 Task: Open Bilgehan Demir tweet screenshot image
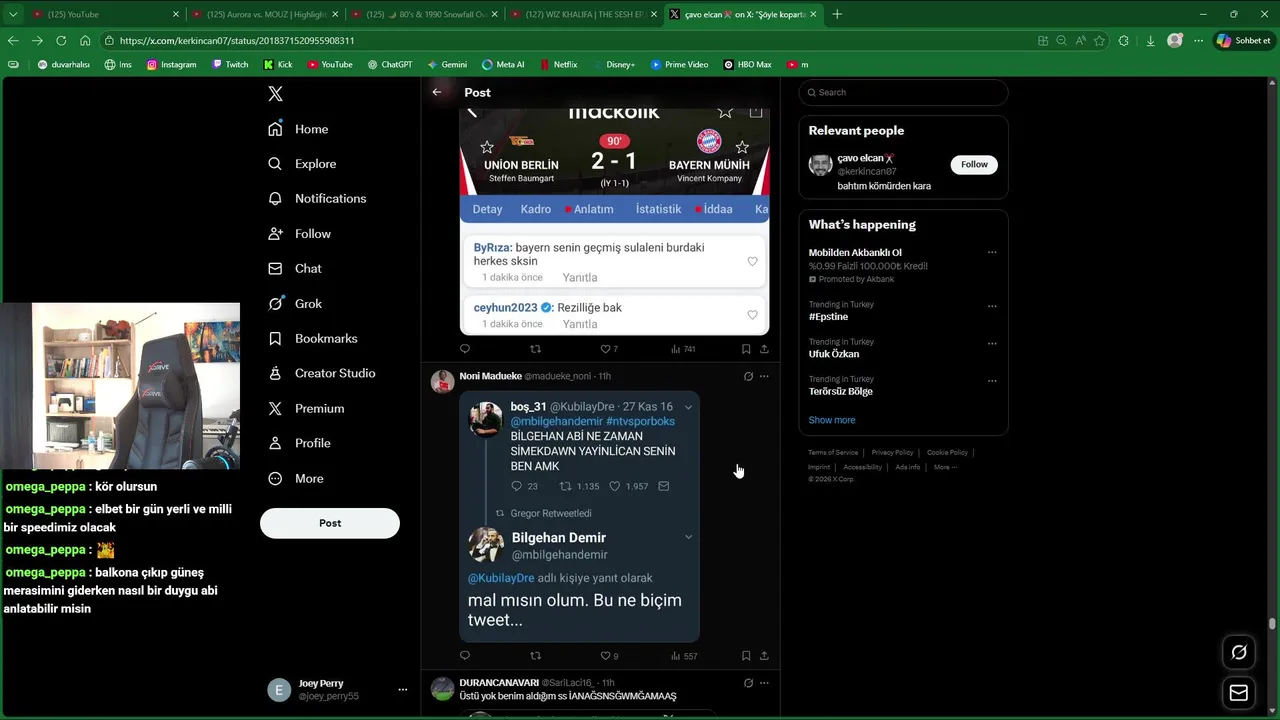pyautogui.click(x=579, y=516)
